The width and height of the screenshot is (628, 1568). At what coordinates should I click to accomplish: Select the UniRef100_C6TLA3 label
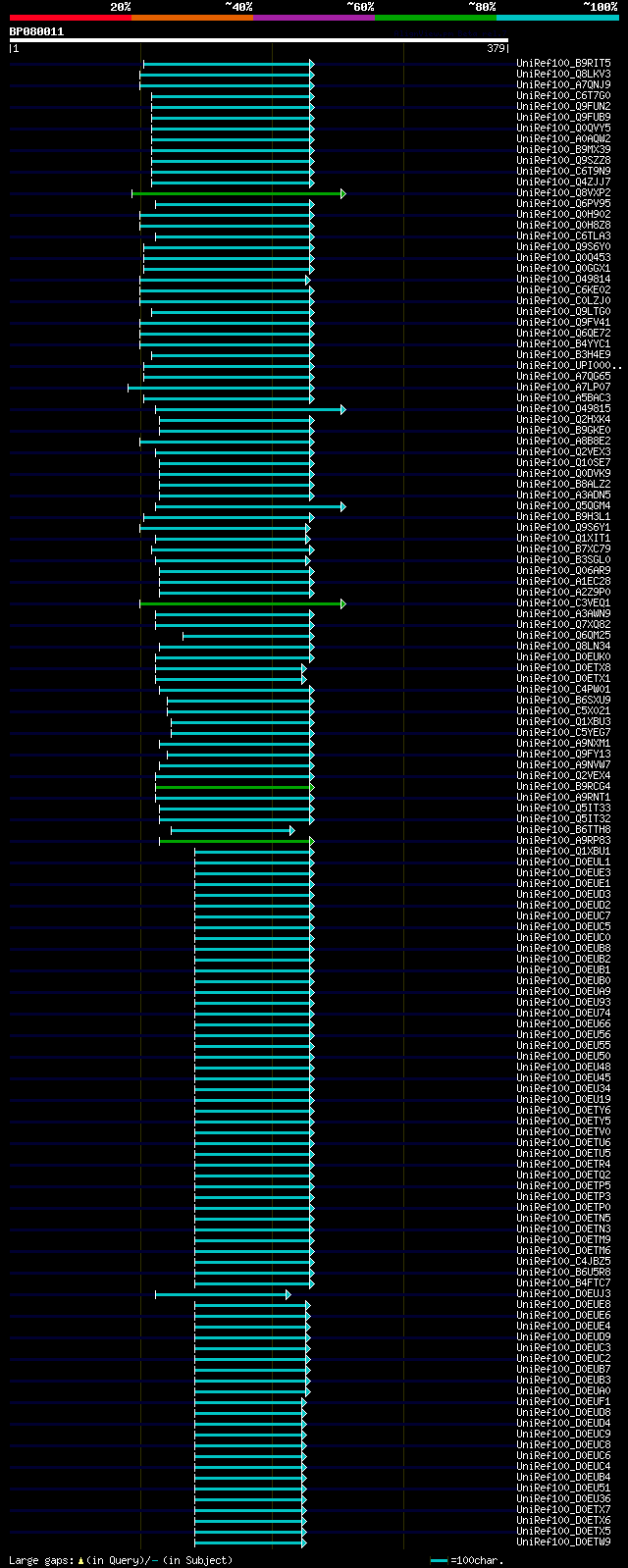click(x=563, y=236)
